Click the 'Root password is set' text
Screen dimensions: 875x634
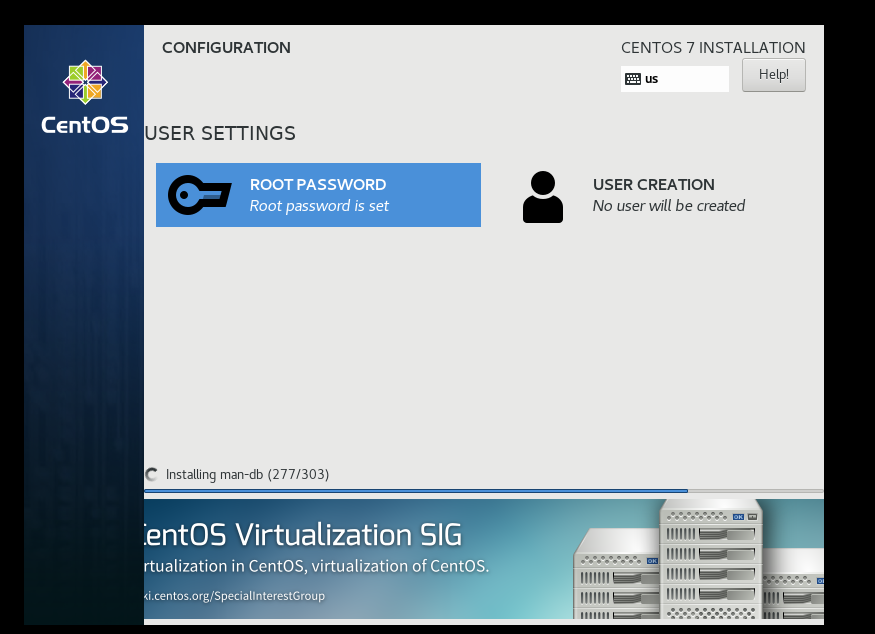tap(319, 206)
